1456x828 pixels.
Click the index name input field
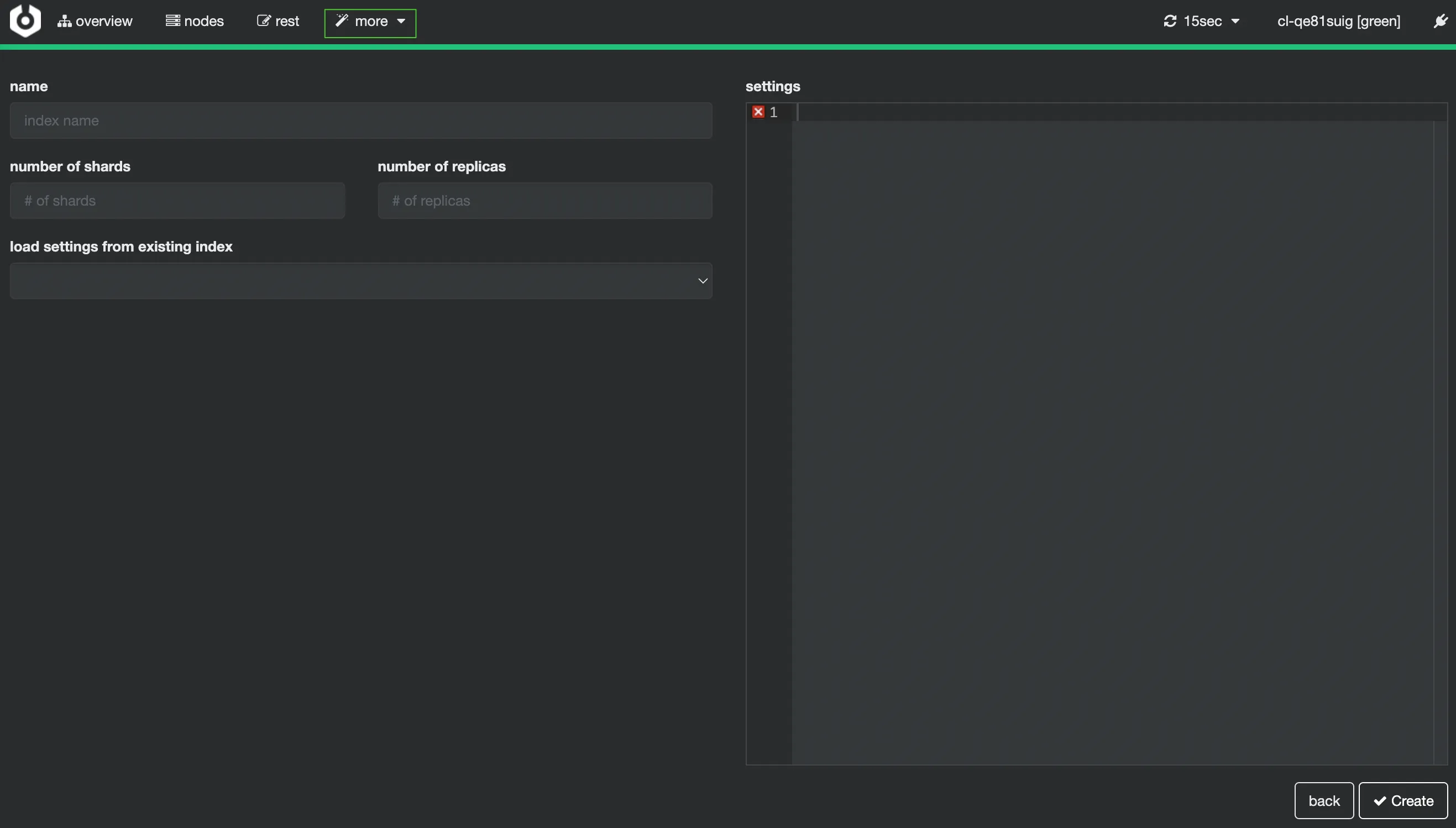[361, 120]
